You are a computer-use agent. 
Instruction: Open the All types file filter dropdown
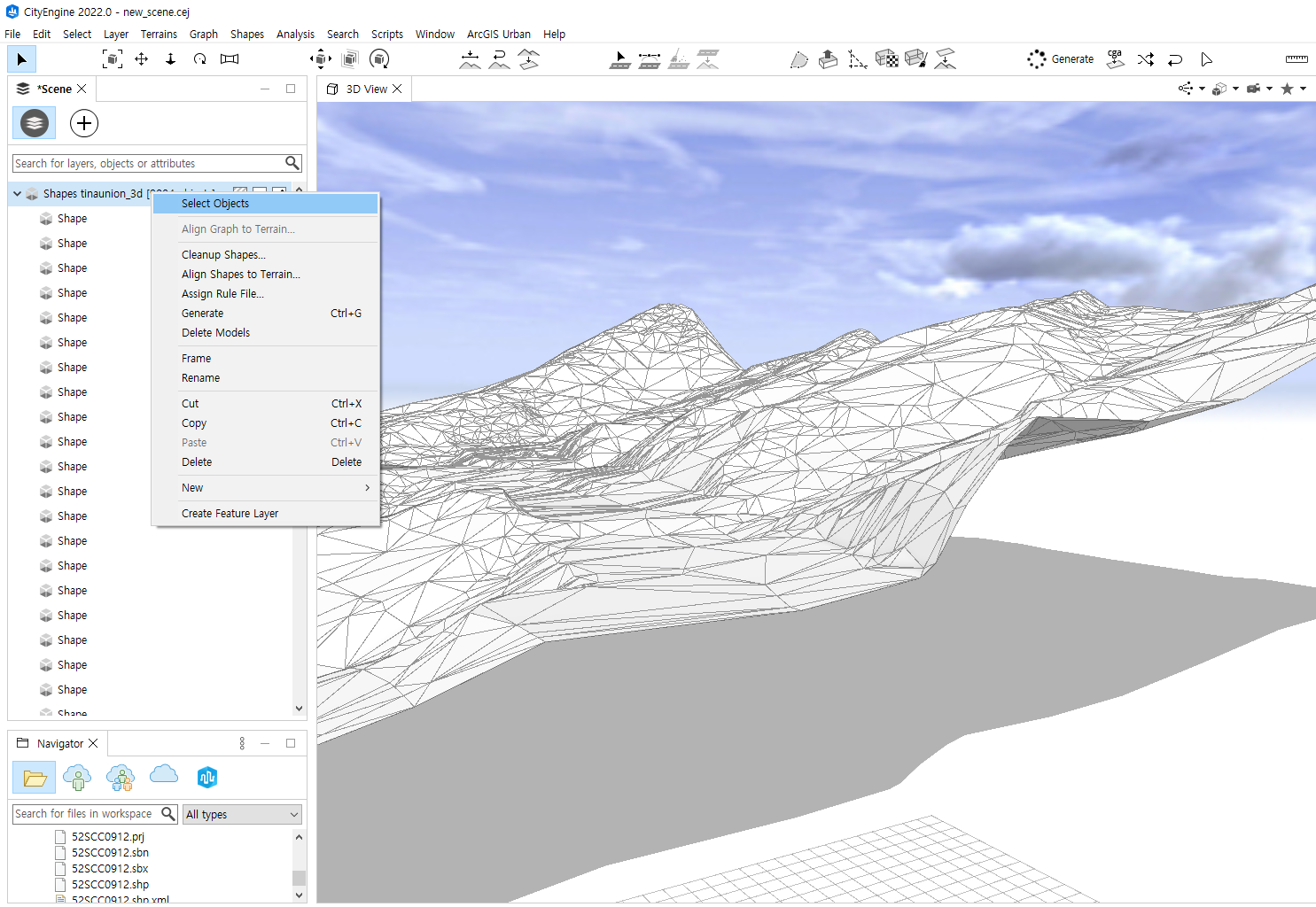[242, 813]
